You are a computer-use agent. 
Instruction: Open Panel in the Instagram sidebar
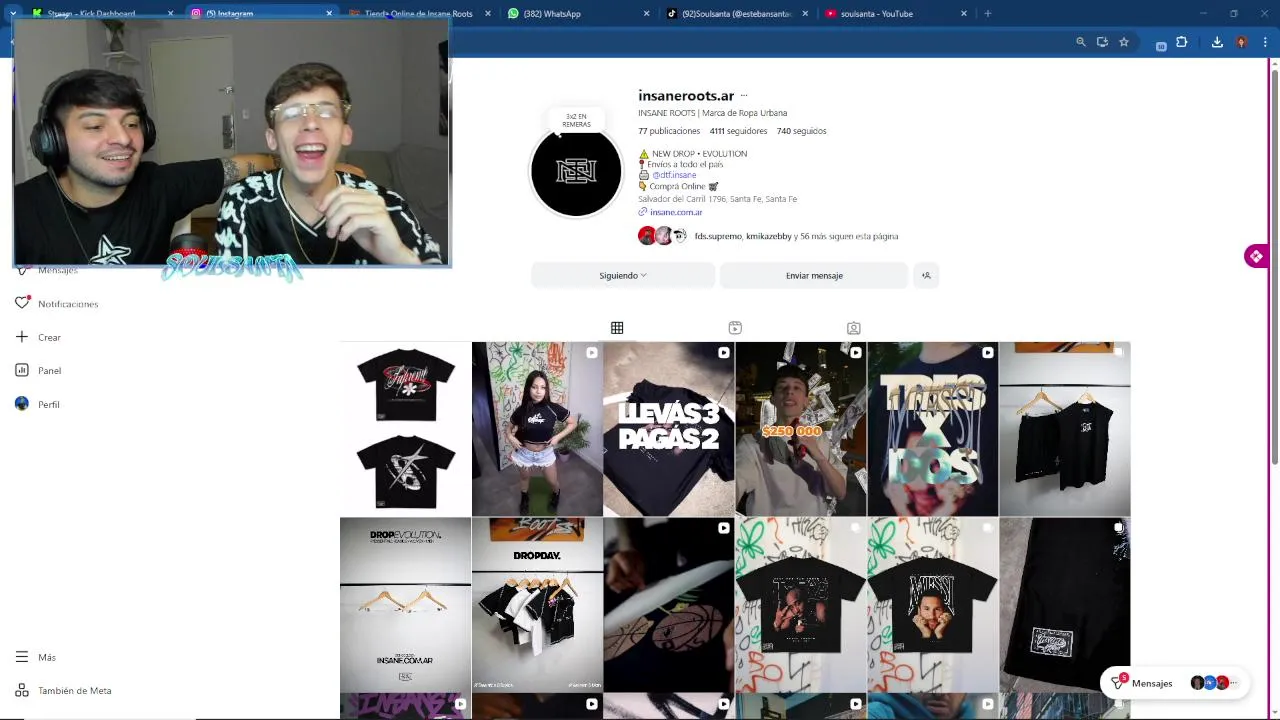click(x=49, y=371)
